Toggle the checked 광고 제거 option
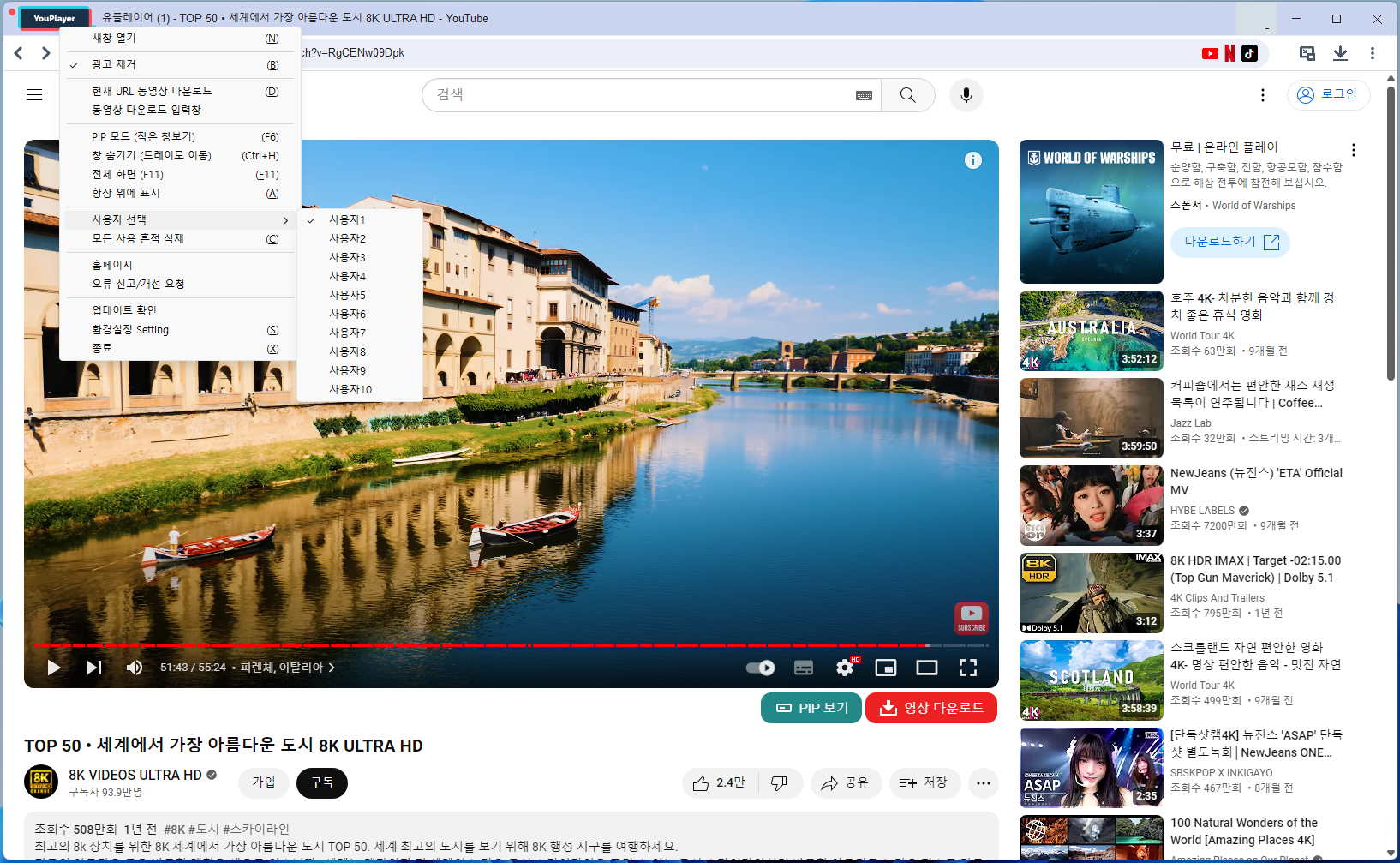This screenshot has height=863, width=1400. click(114, 65)
